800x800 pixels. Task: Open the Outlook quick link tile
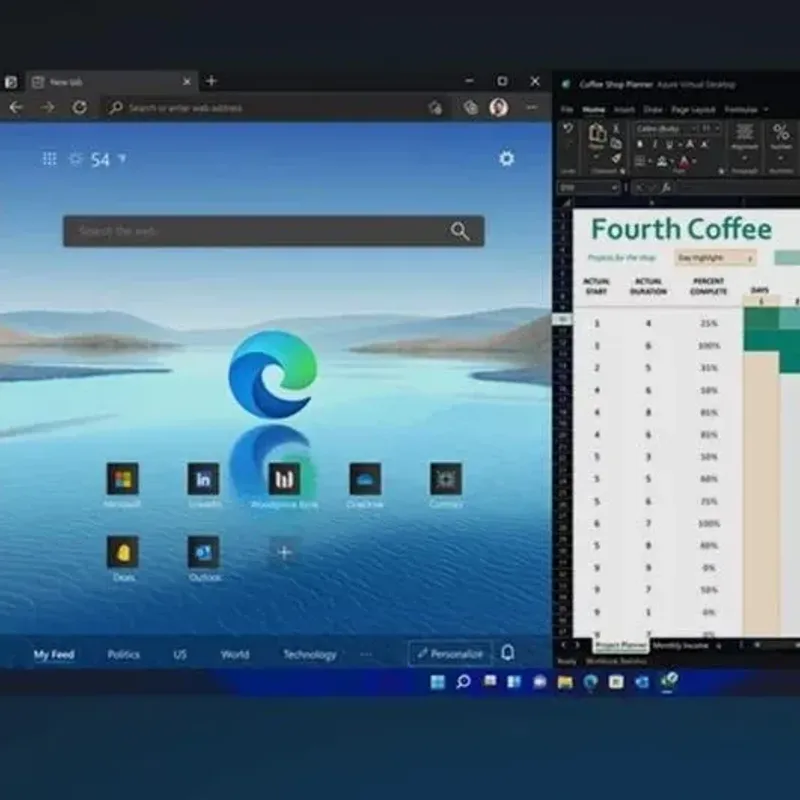(x=204, y=552)
